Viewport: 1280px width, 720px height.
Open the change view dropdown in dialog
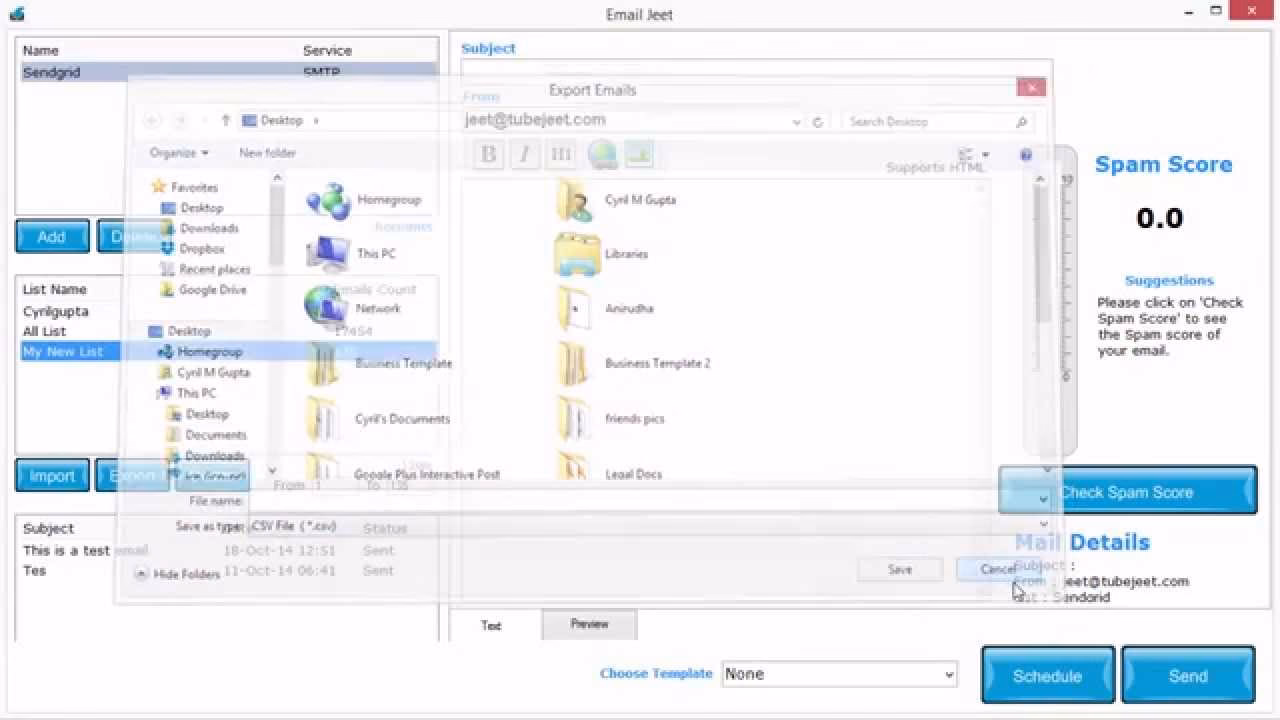coord(985,155)
